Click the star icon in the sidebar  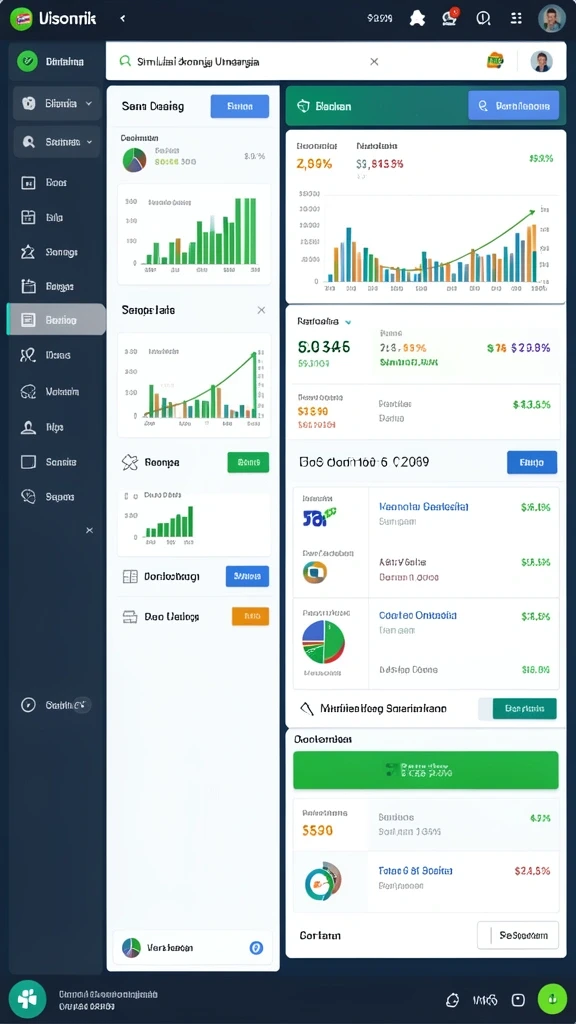pos(28,251)
